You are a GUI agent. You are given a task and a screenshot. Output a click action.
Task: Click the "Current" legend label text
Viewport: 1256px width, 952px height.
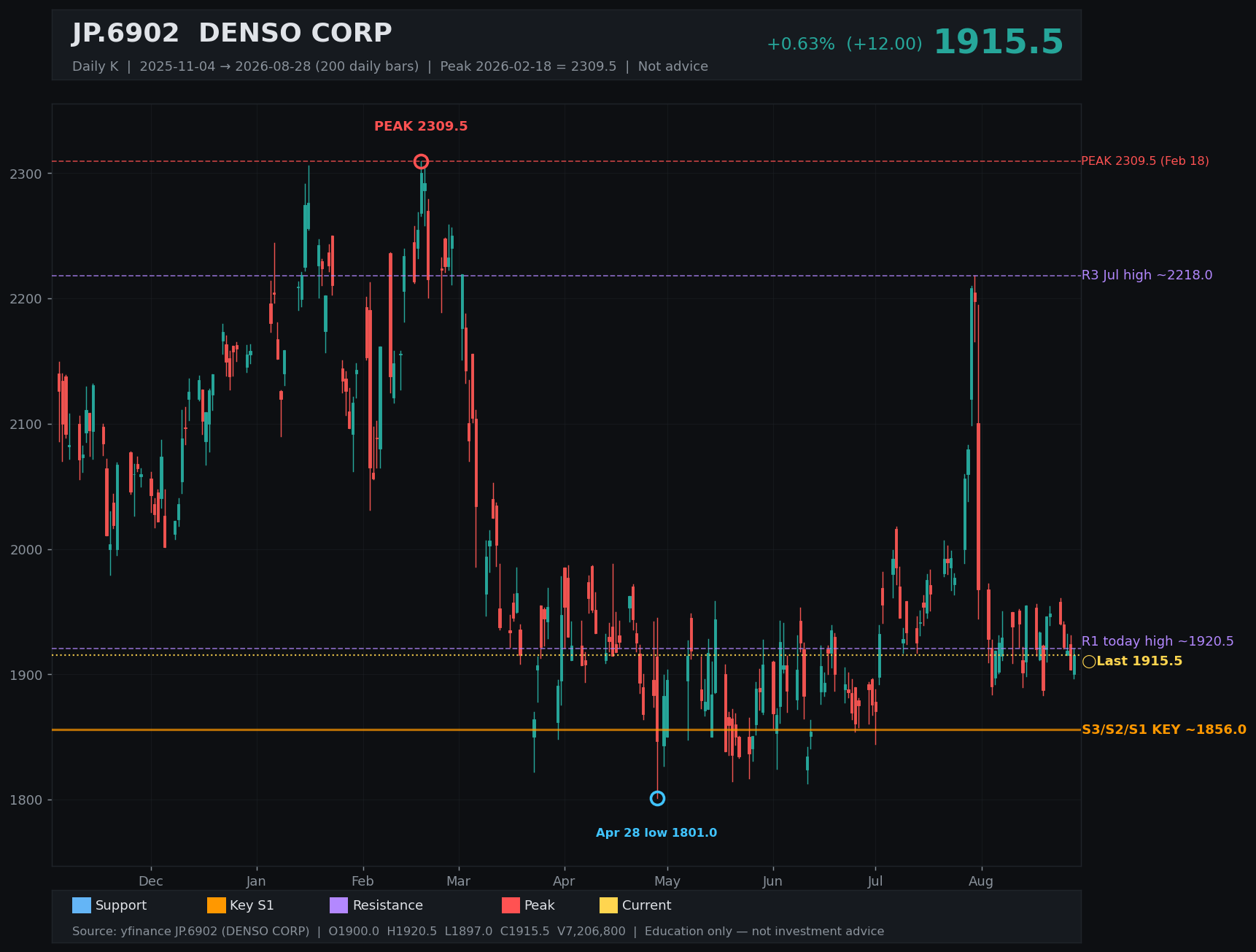[x=647, y=905]
